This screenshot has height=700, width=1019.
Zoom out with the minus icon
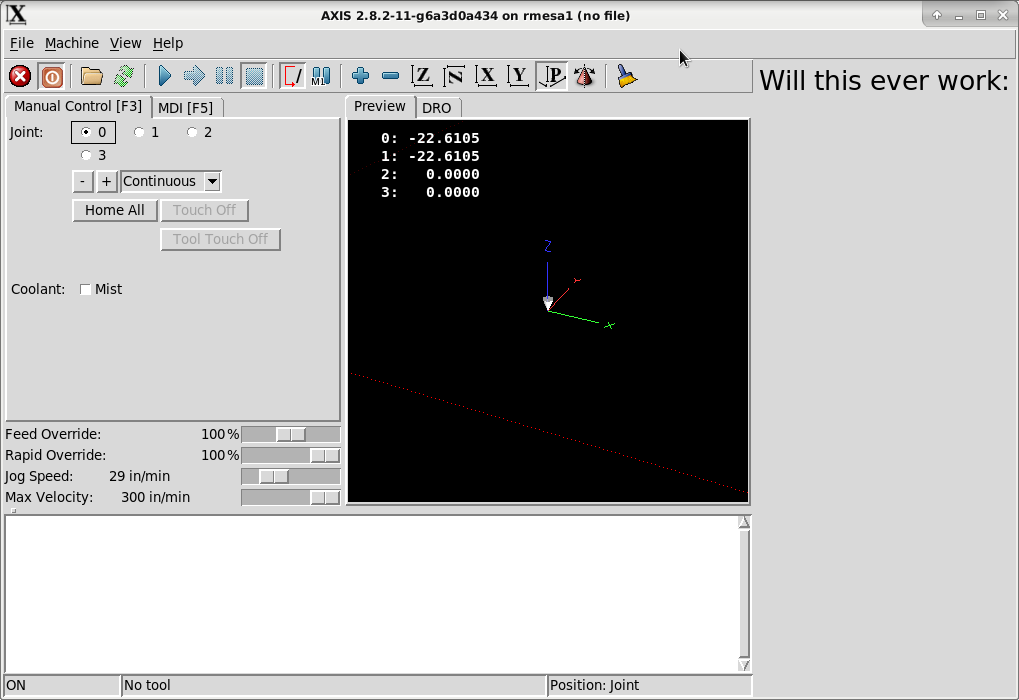(x=391, y=77)
